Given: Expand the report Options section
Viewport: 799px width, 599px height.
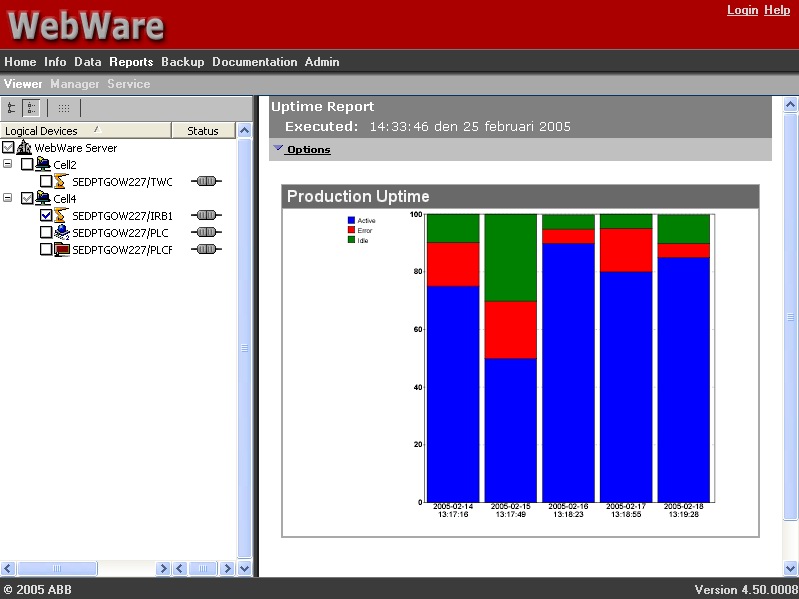Looking at the screenshot, I should tap(307, 150).
